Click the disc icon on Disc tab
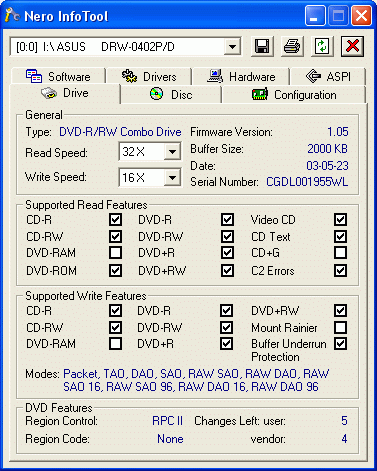 click(157, 94)
